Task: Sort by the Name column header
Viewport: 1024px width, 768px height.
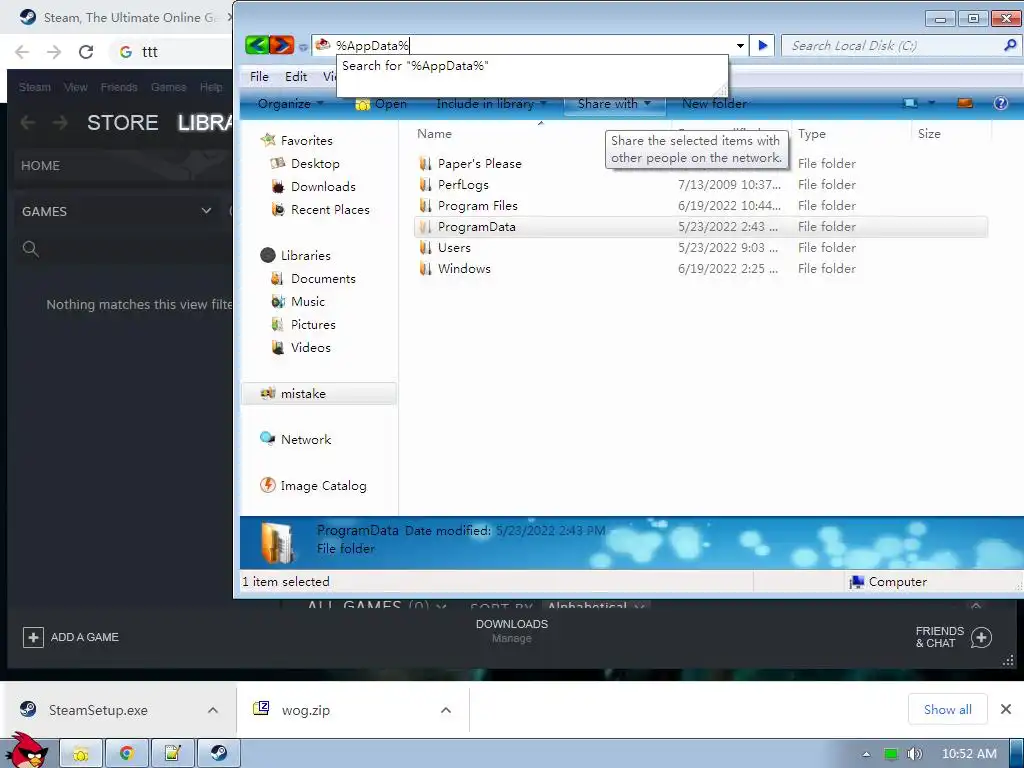Action: (434, 134)
